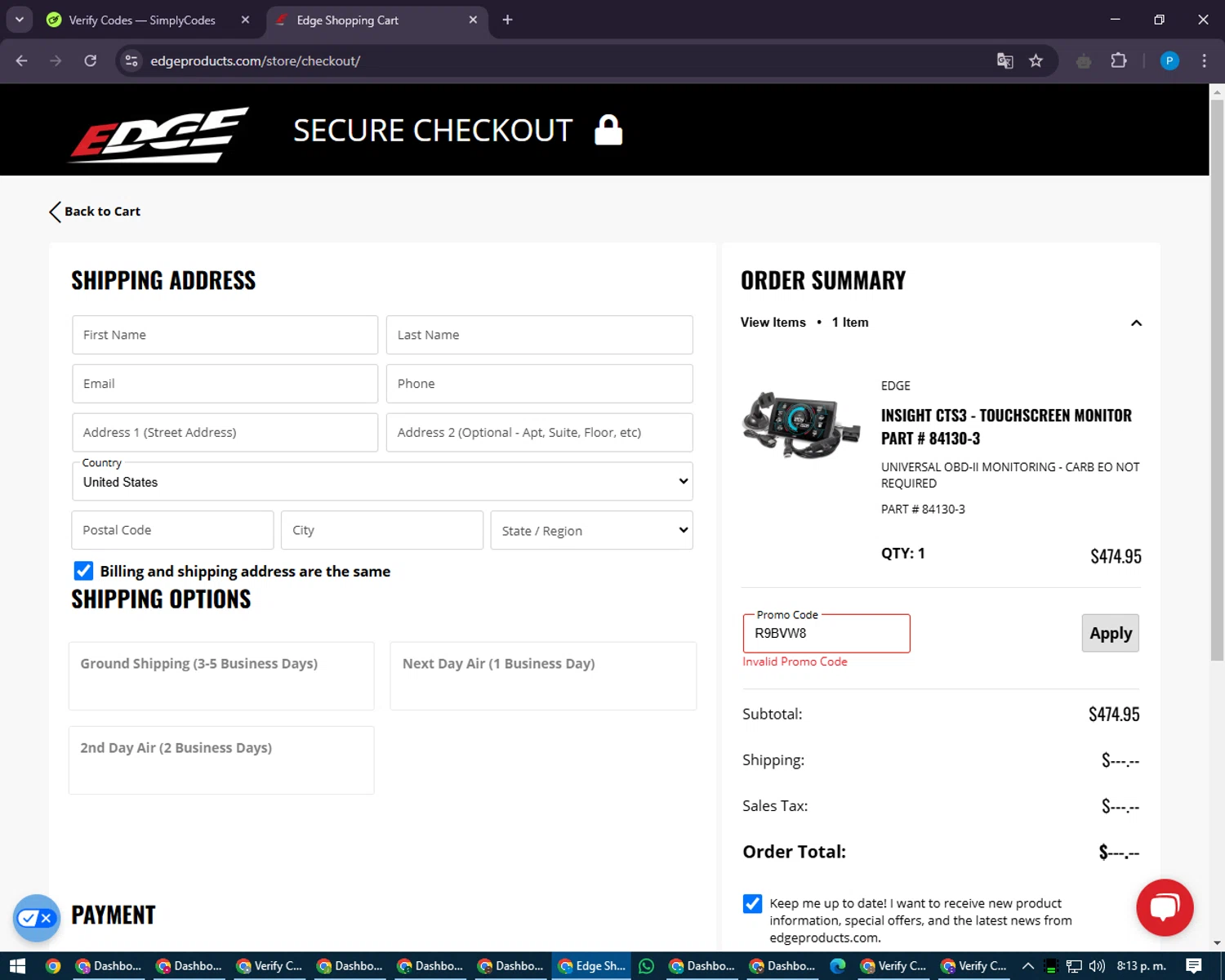The height and width of the screenshot is (980, 1225).
Task: Open the Windows Start menu
Action: coord(18,966)
